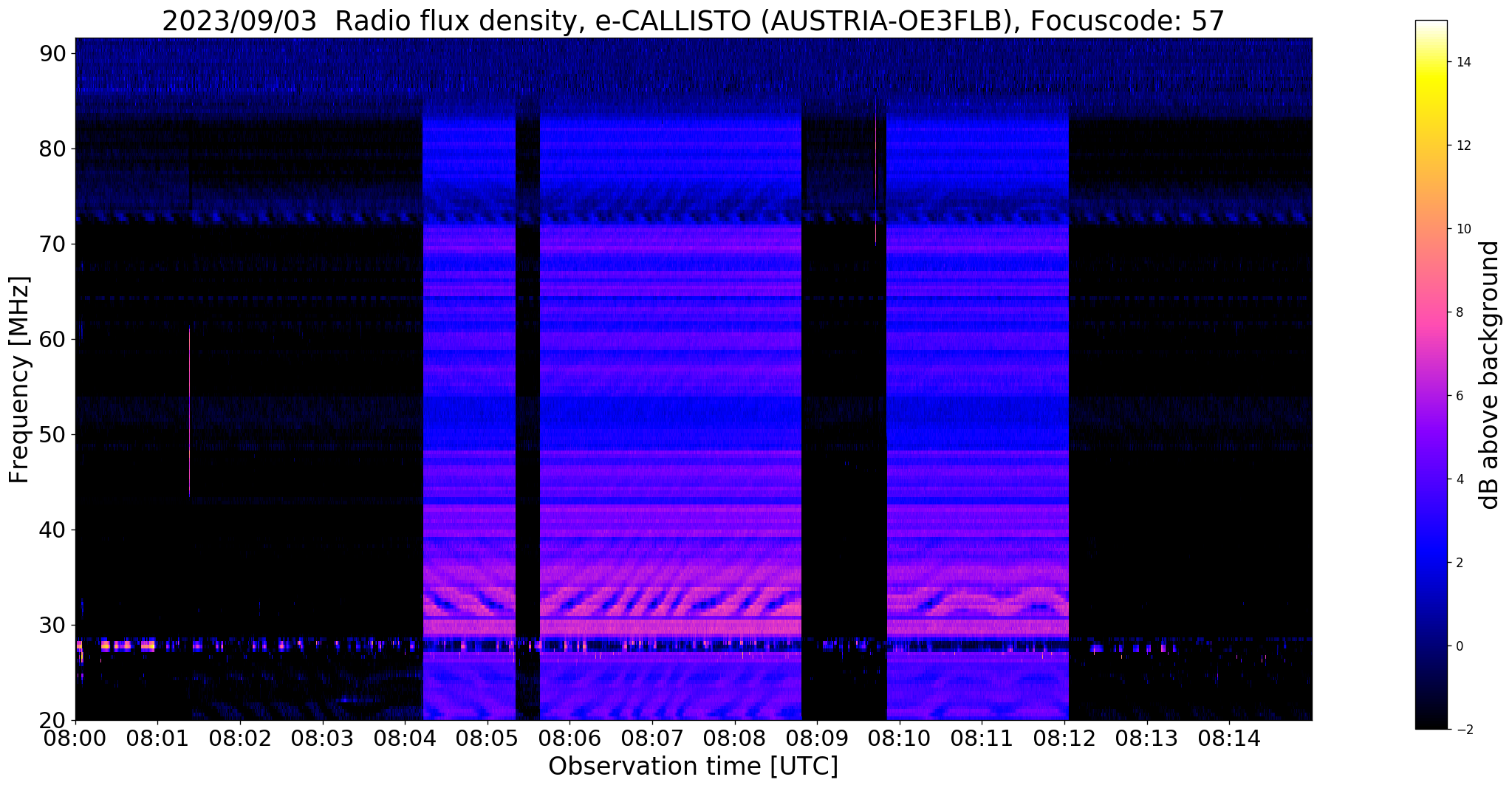Click the 08:07 time tick label
Screen dimensions: 1512x788
pos(652,738)
